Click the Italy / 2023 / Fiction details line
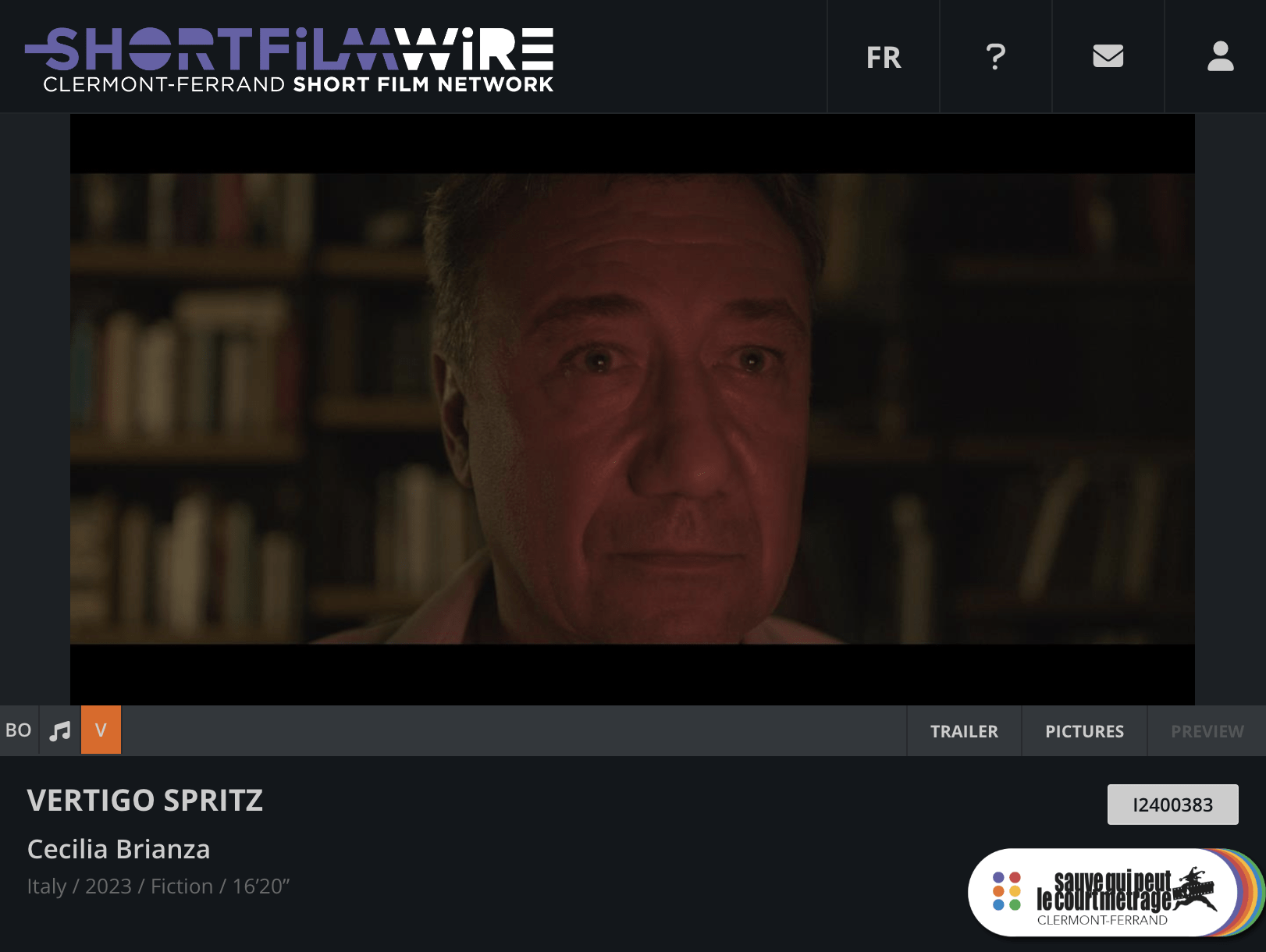Image resolution: width=1266 pixels, height=952 pixels. coord(158,886)
